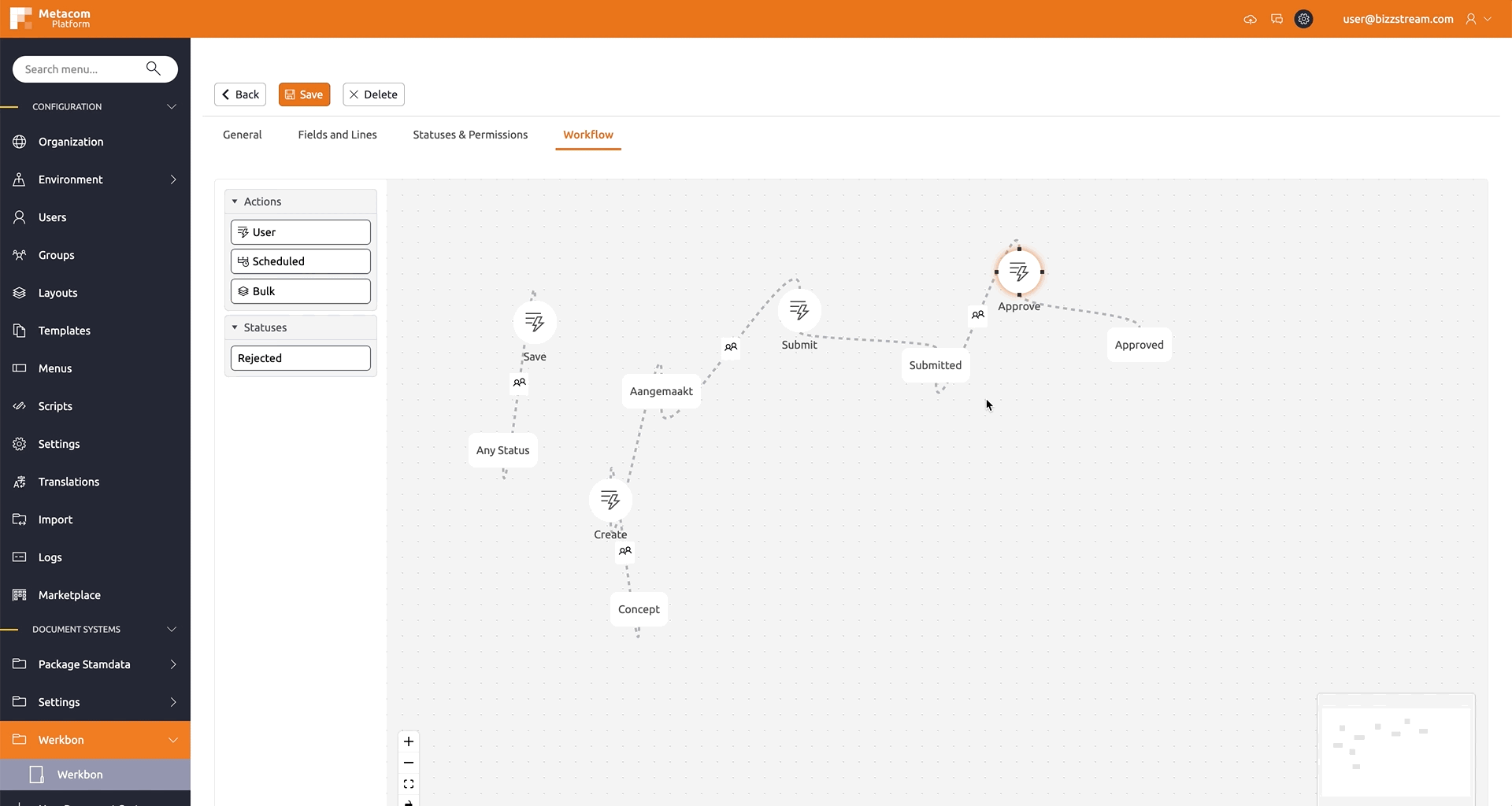Click the Aangemaakt status node
Screen dimensions: 1512x806
coord(661,391)
